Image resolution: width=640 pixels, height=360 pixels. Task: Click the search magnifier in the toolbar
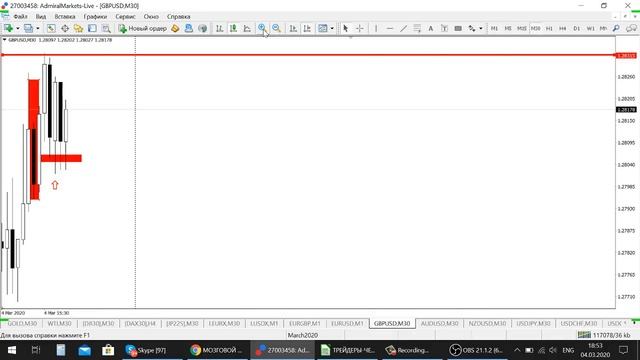pyautogui.click(x=616, y=28)
